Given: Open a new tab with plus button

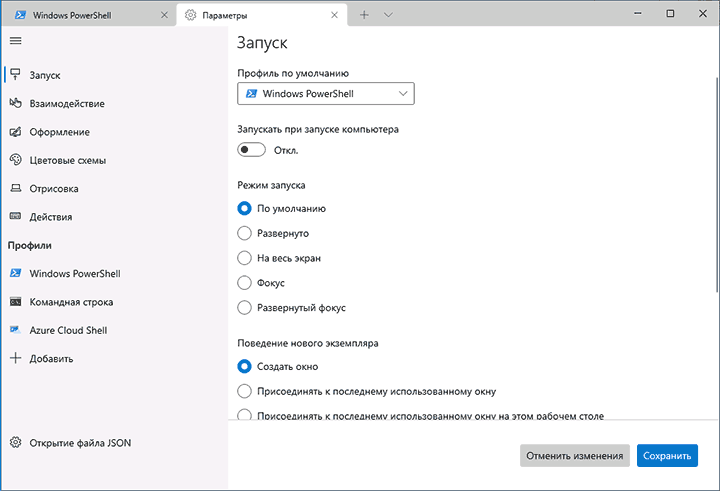Looking at the screenshot, I should [364, 15].
